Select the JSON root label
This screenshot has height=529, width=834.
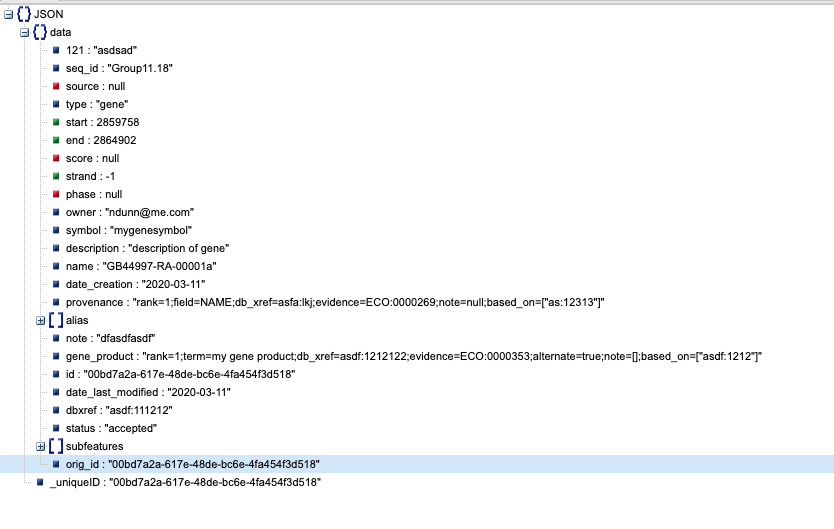click(48, 14)
